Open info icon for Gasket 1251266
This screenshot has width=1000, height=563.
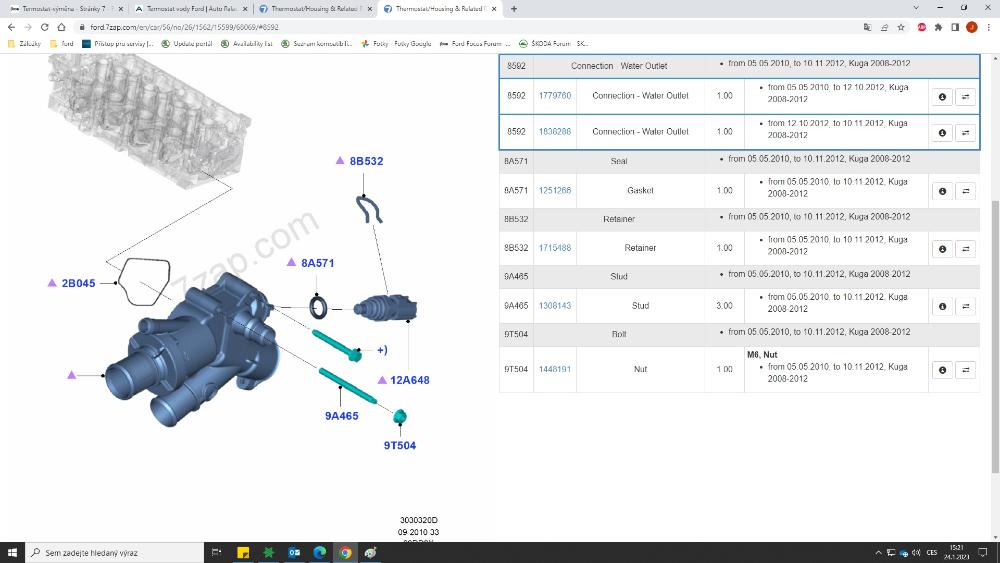[942, 191]
